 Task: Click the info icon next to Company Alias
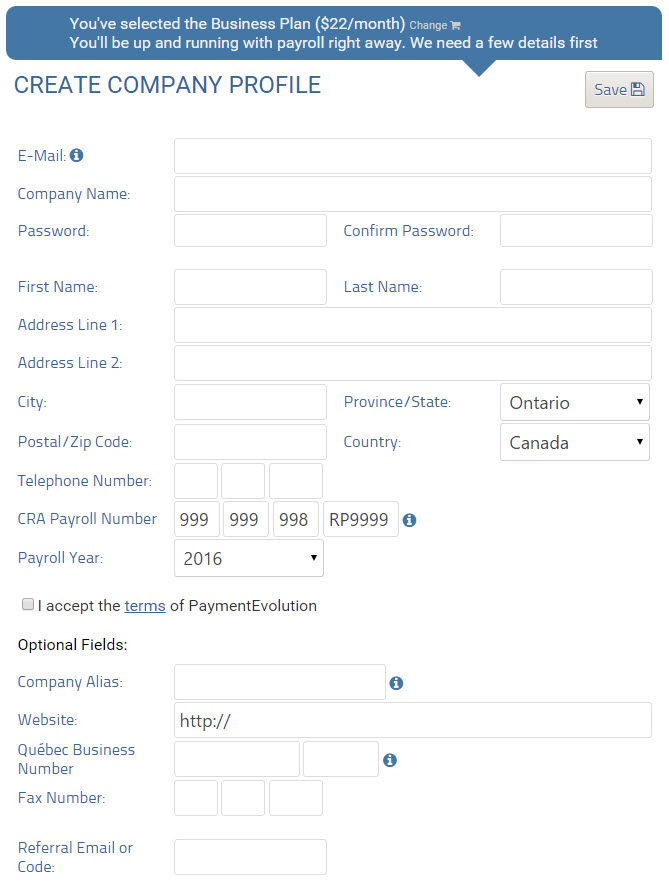396,683
